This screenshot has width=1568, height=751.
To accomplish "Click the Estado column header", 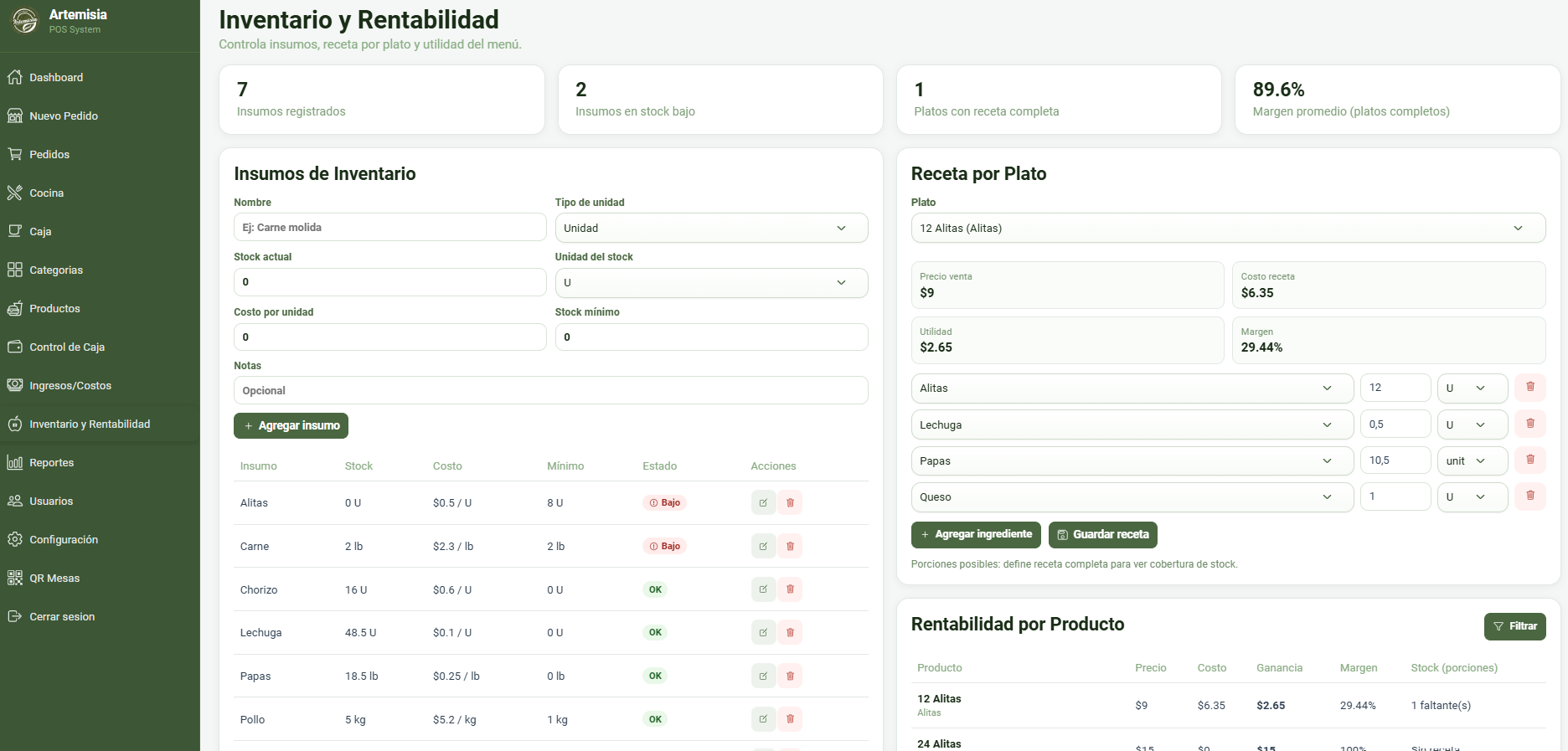I will [x=659, y=466].
